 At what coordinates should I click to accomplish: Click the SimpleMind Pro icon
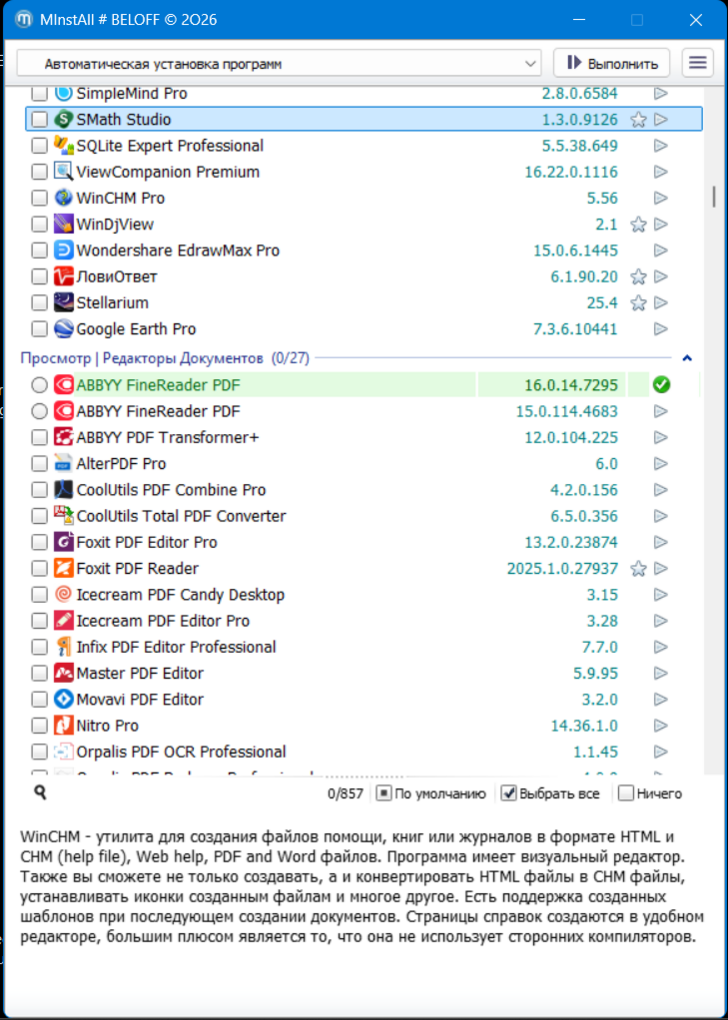63,94
